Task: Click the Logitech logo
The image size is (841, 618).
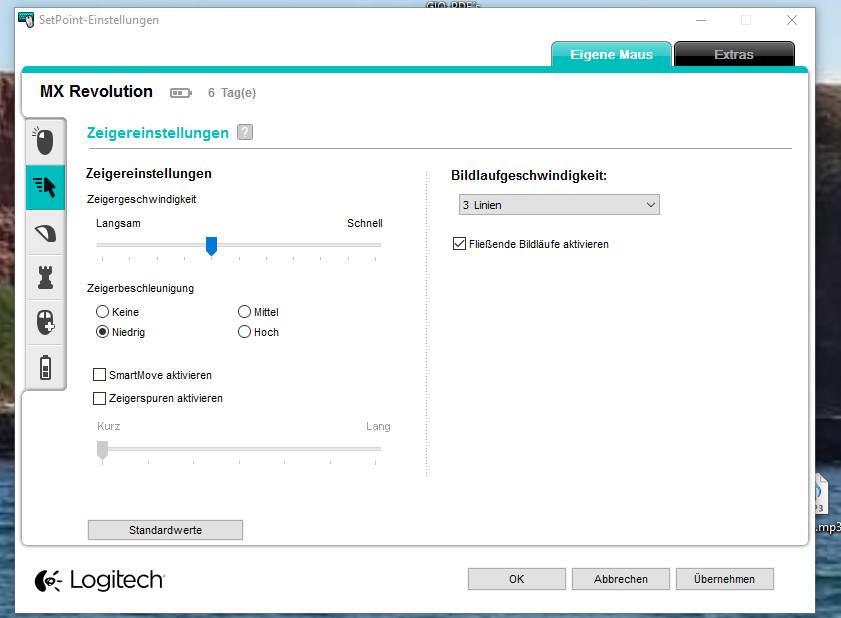Action: coord(100,580)
